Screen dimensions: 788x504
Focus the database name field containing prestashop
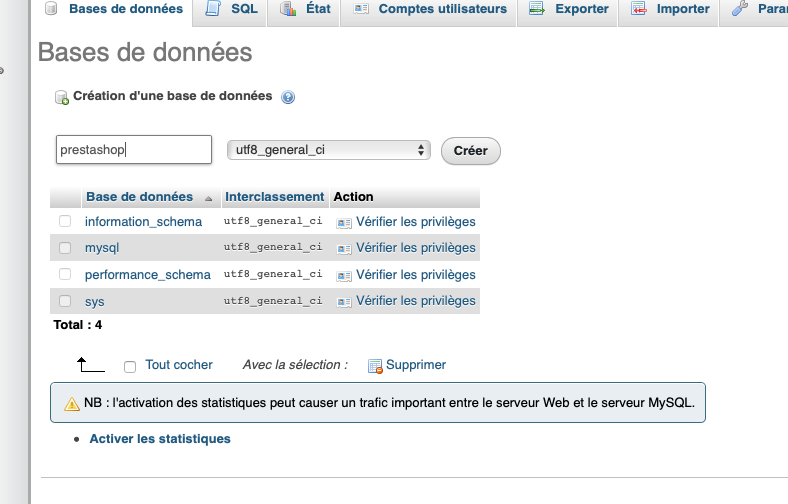(x=134, y=149)
